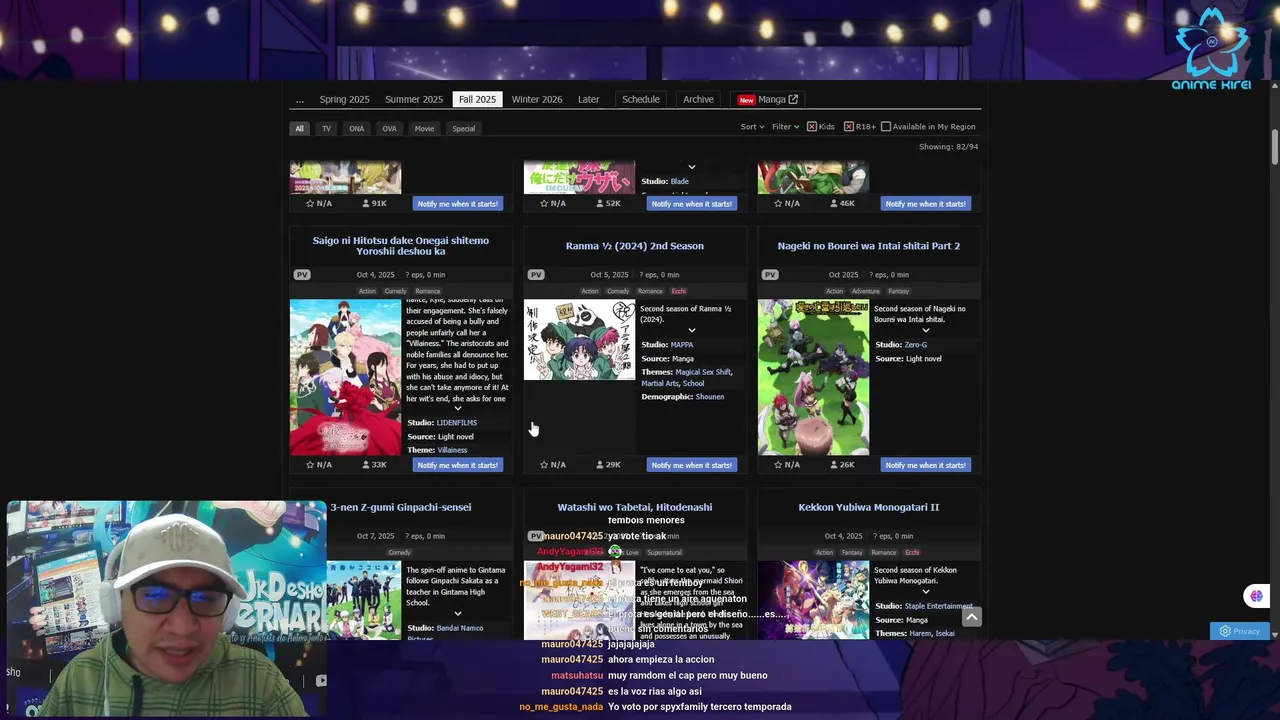The image size is (1280, 720).
Task: Toggle the R18+ exclusion checkbox
Action: [849, 127]
